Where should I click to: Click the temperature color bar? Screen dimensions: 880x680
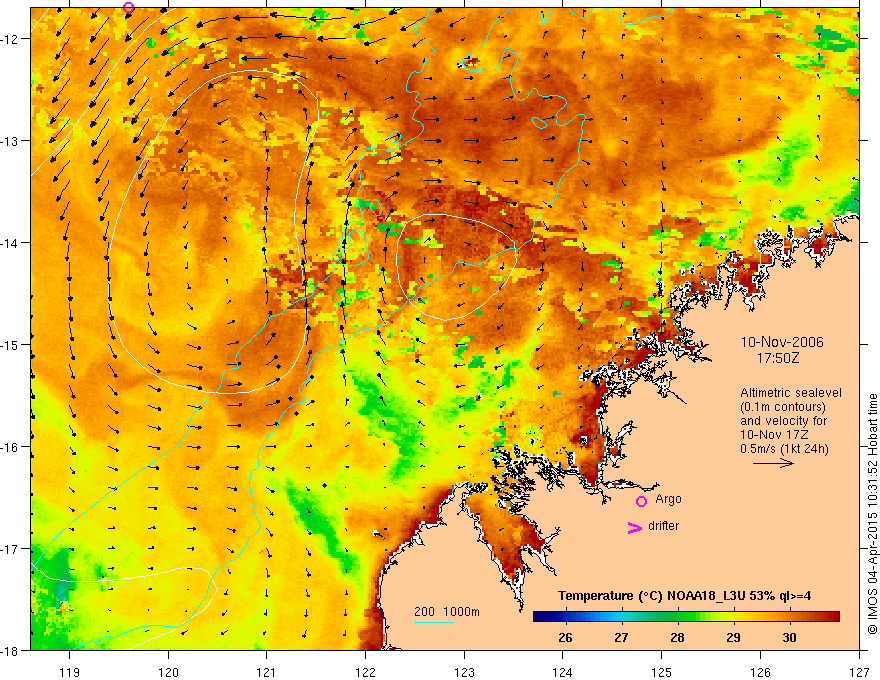point(686,617)
